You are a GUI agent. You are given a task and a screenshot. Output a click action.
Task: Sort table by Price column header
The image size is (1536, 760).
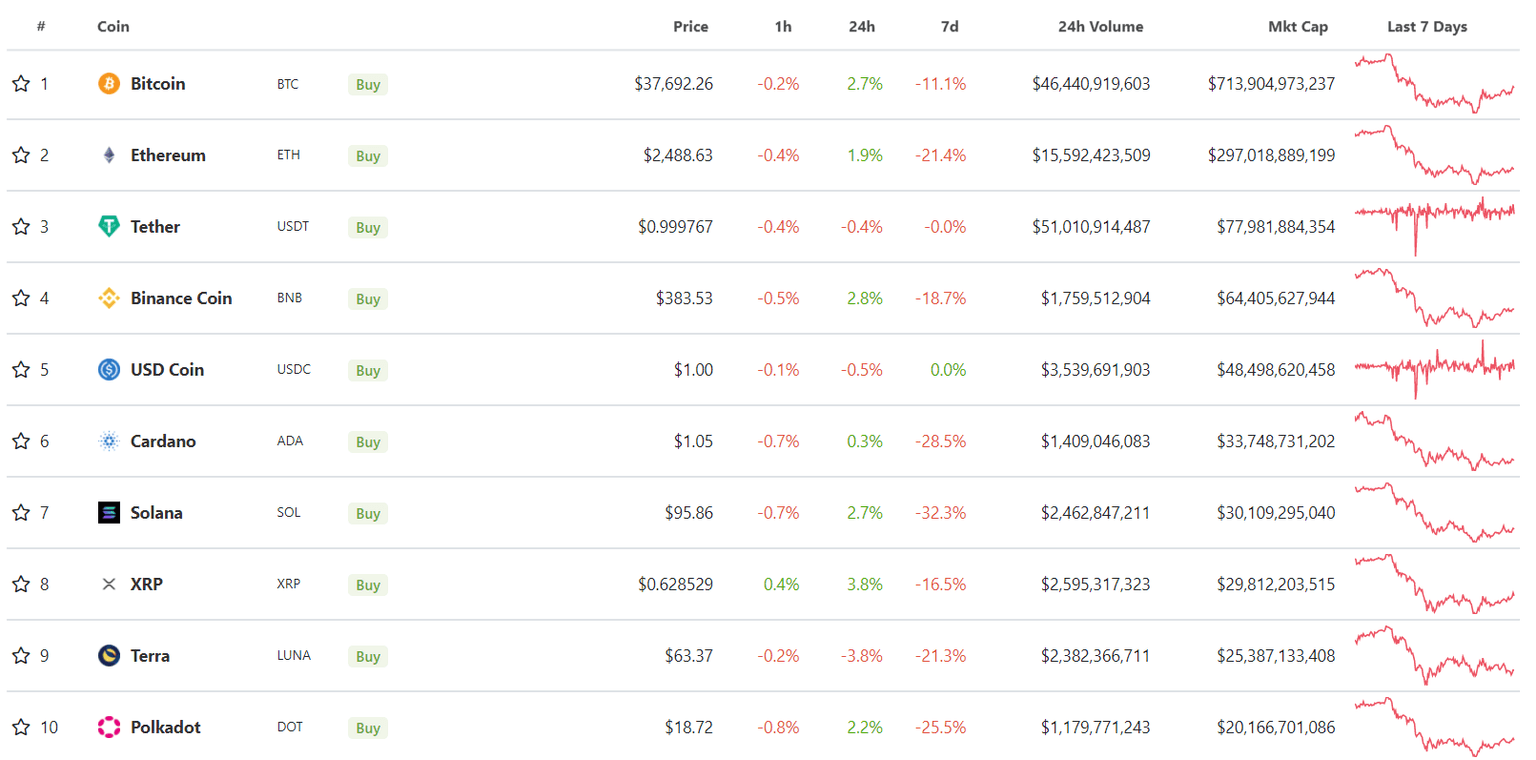click(690, 27)
